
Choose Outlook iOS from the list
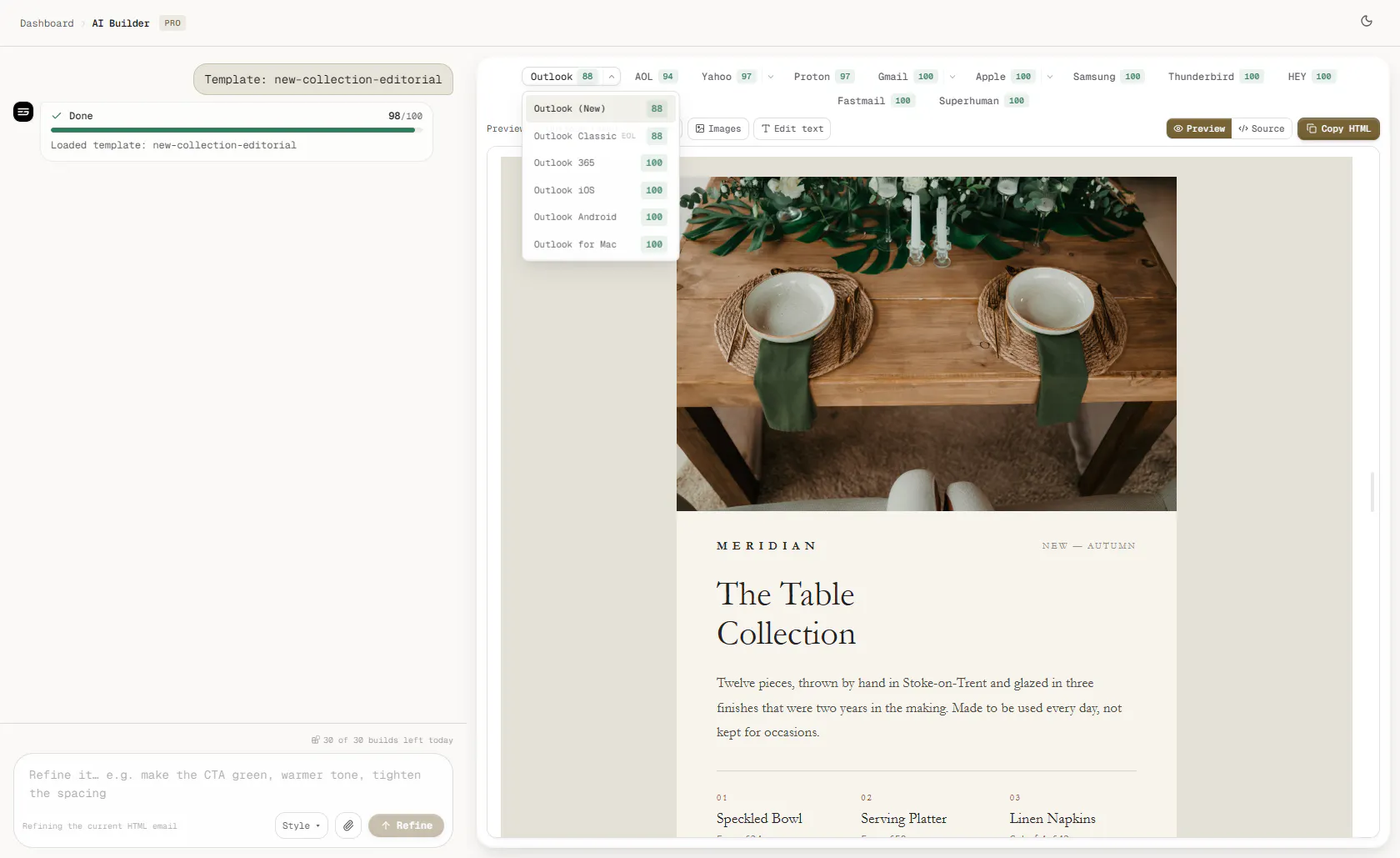click(600, 190)
